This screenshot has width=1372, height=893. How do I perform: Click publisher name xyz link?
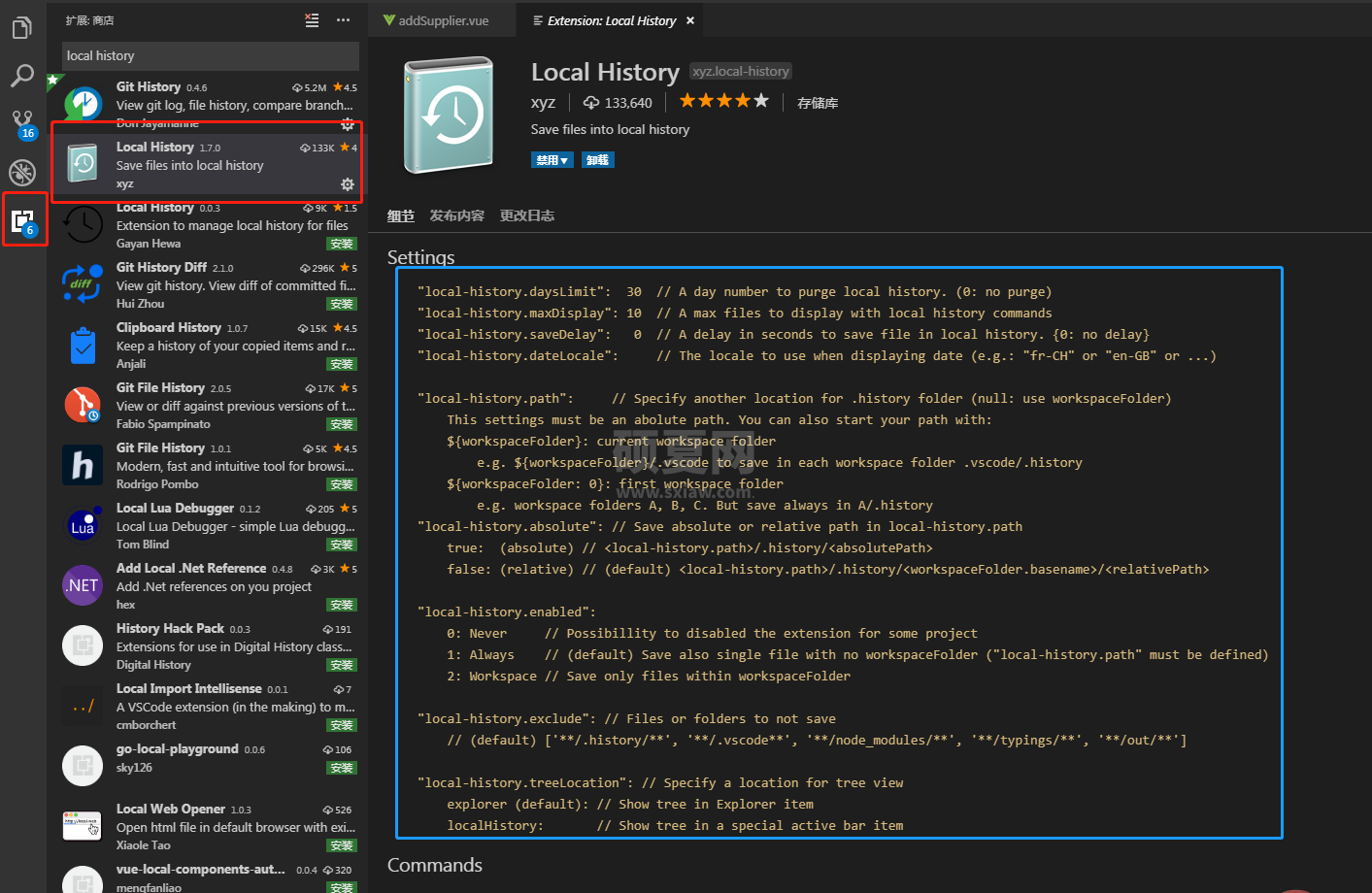(543, 103)
